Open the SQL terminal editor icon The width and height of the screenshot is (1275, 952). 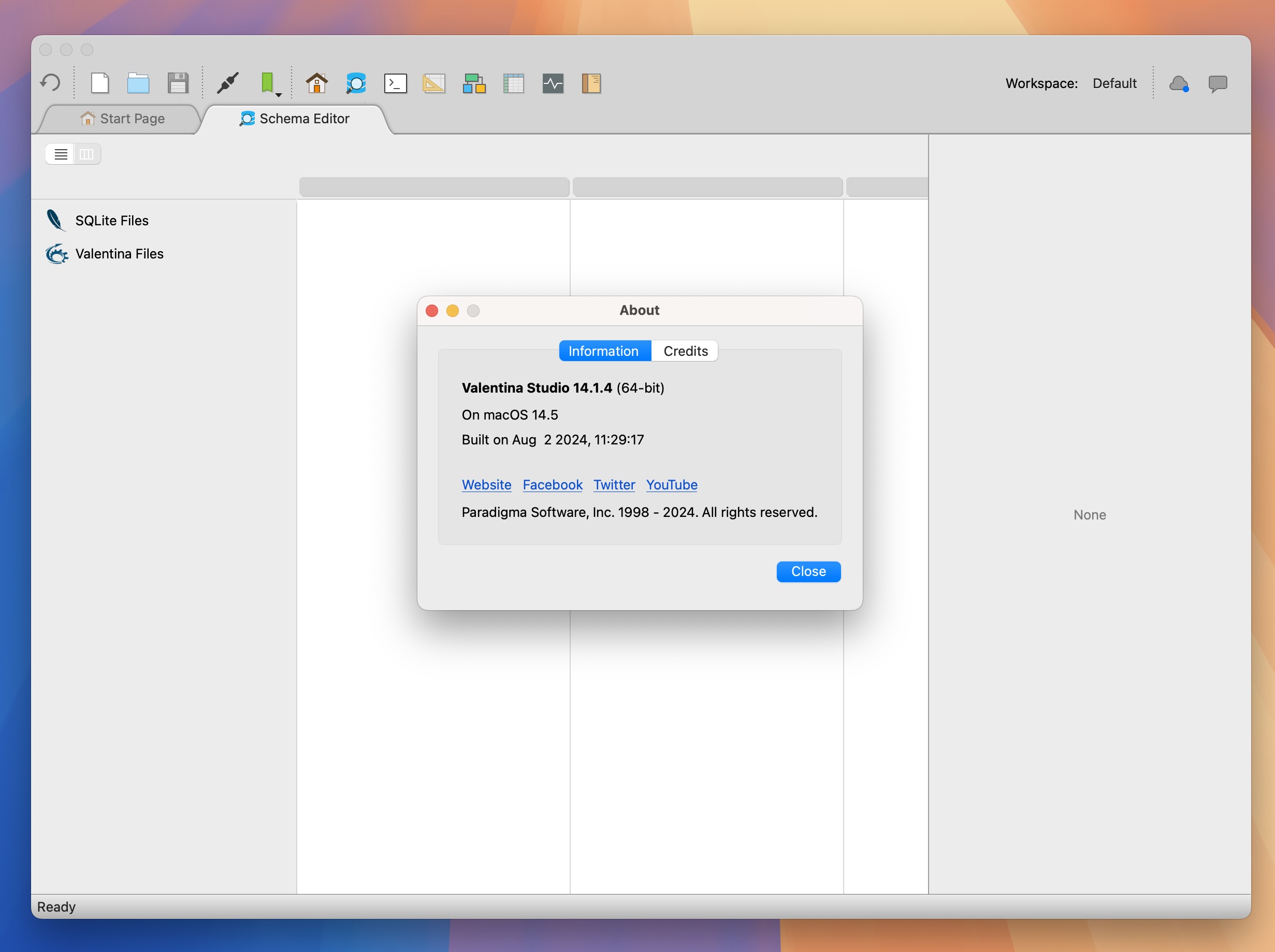pyautogui.click(x=395, y=83)
